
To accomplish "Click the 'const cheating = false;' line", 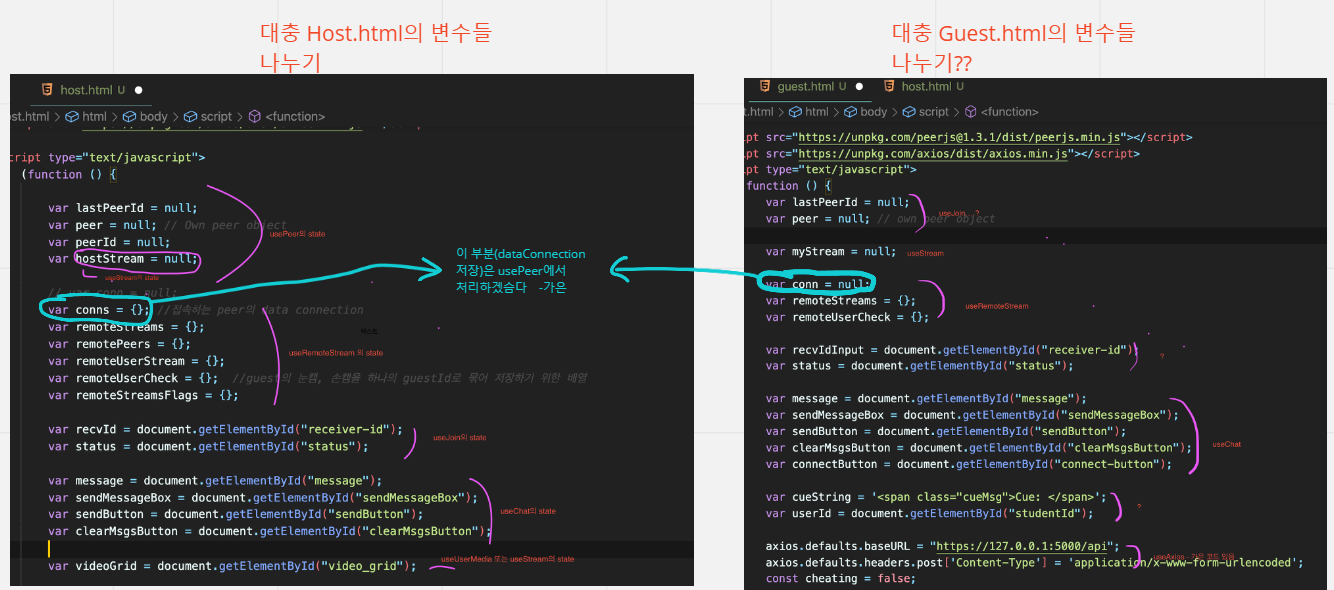I will (x=841, y=578).
